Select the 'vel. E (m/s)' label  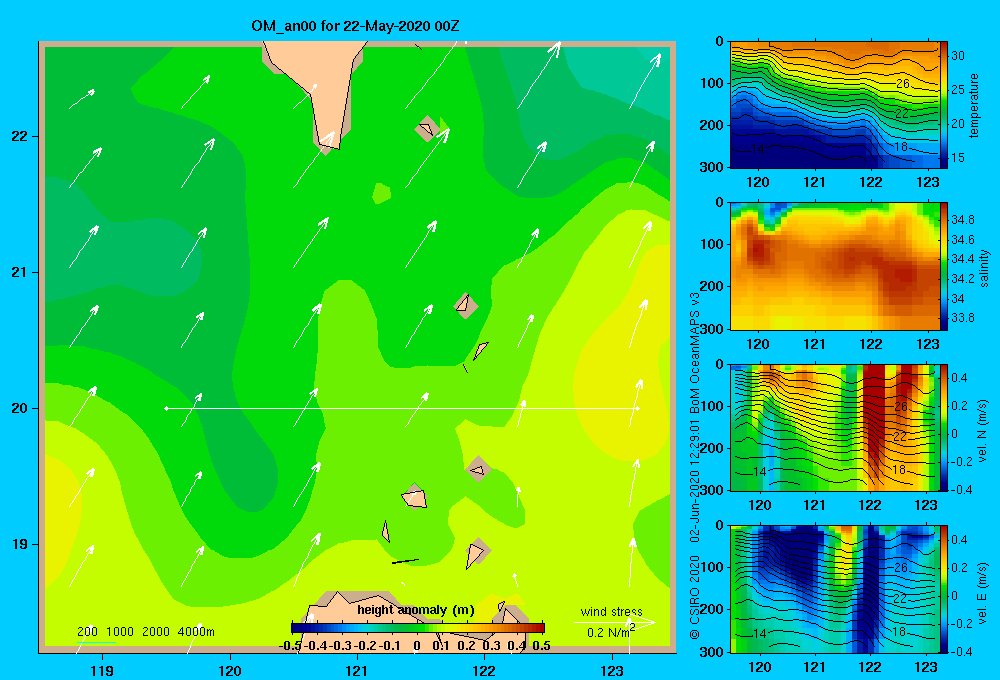pyautogui.click(x=983, y=592)
